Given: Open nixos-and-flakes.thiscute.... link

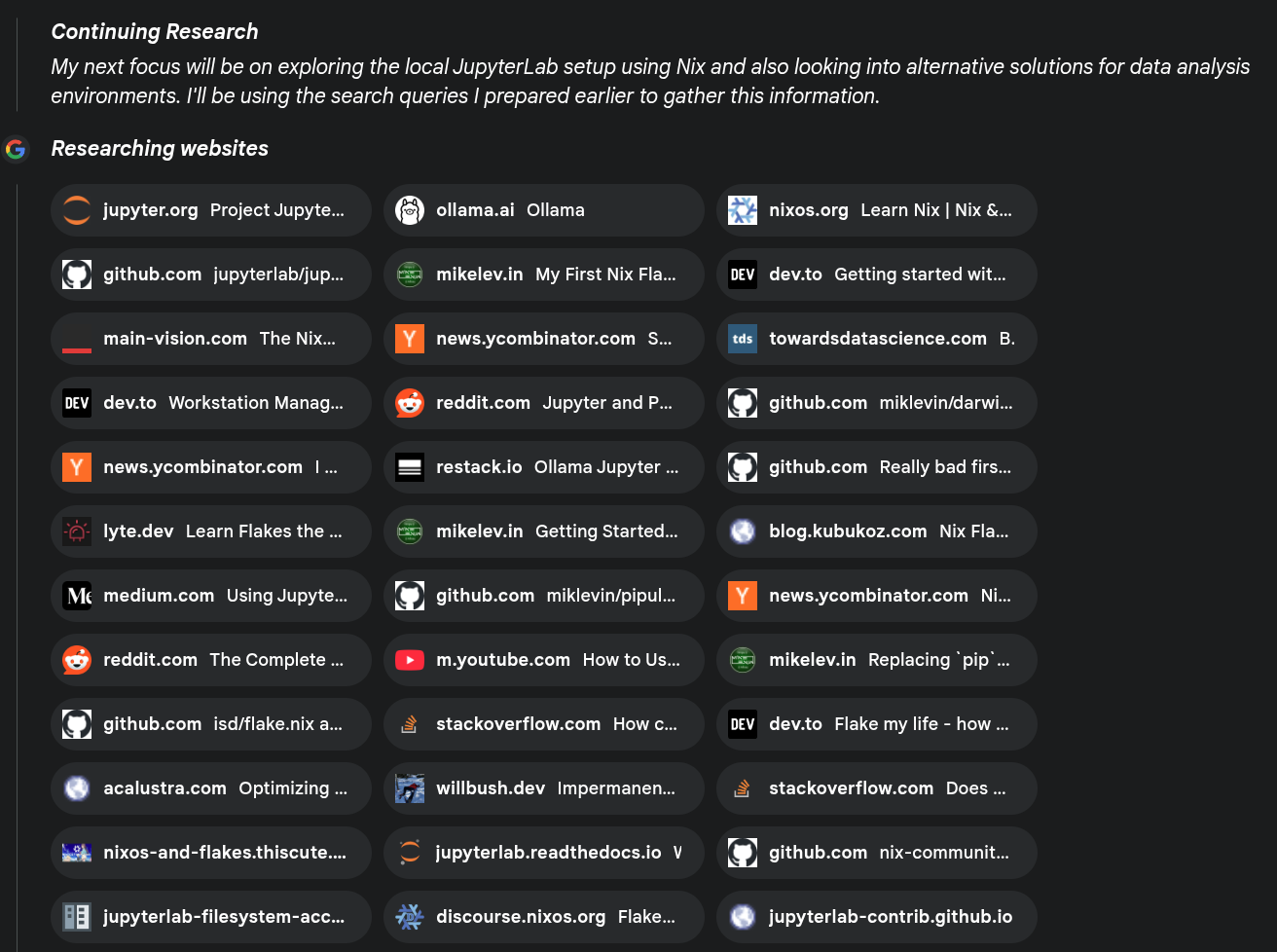Looking at the screenshot, I should (x=211, y=853).
